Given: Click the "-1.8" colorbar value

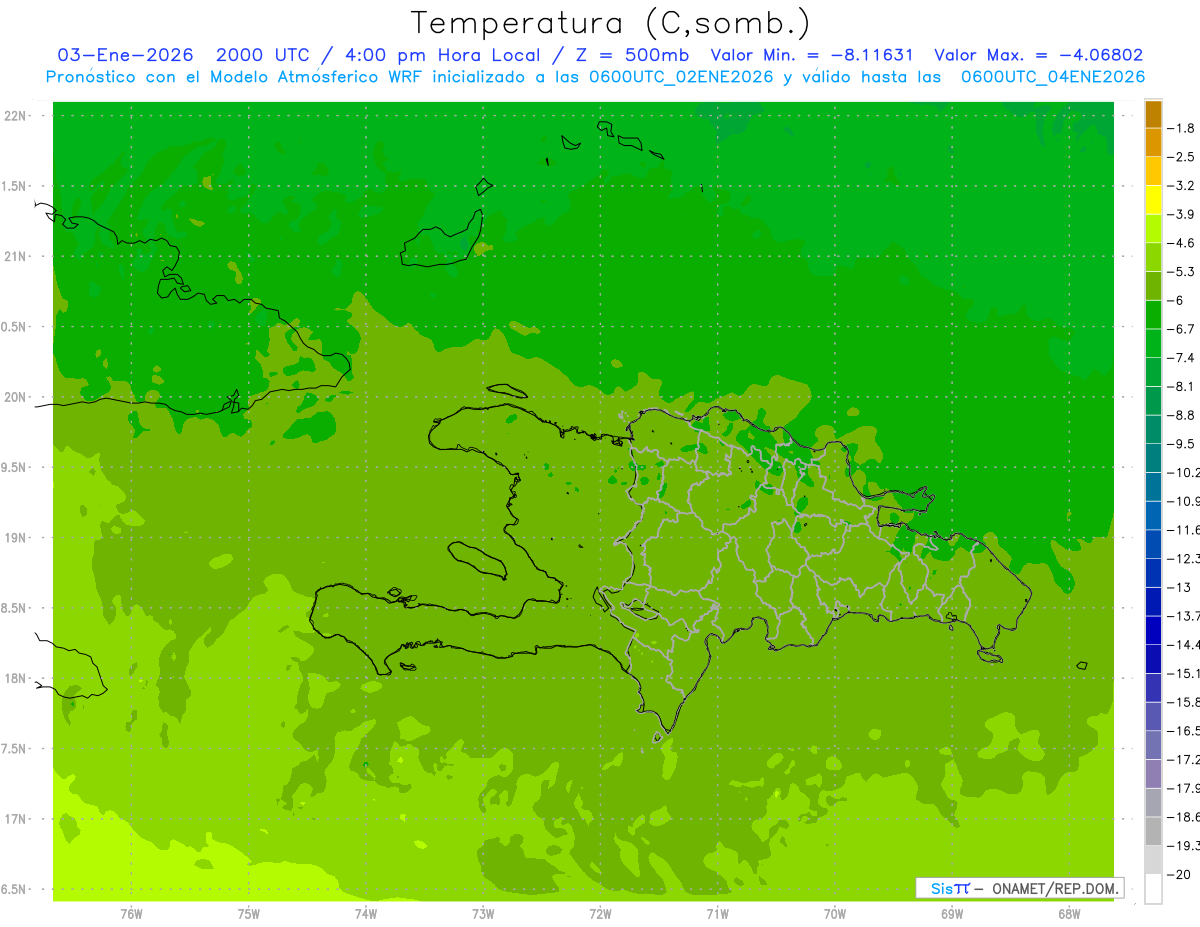Looking at the screenshot, I should tap(1181, 128).
